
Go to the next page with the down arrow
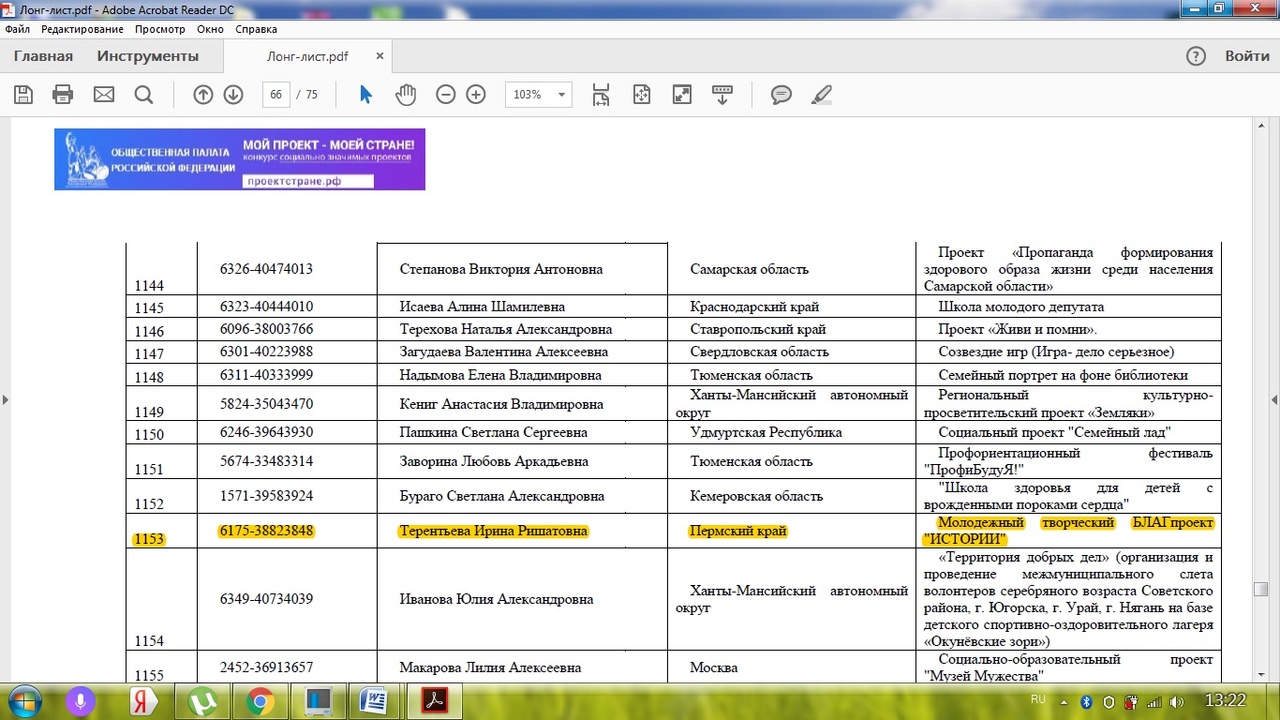pos(233,95)
